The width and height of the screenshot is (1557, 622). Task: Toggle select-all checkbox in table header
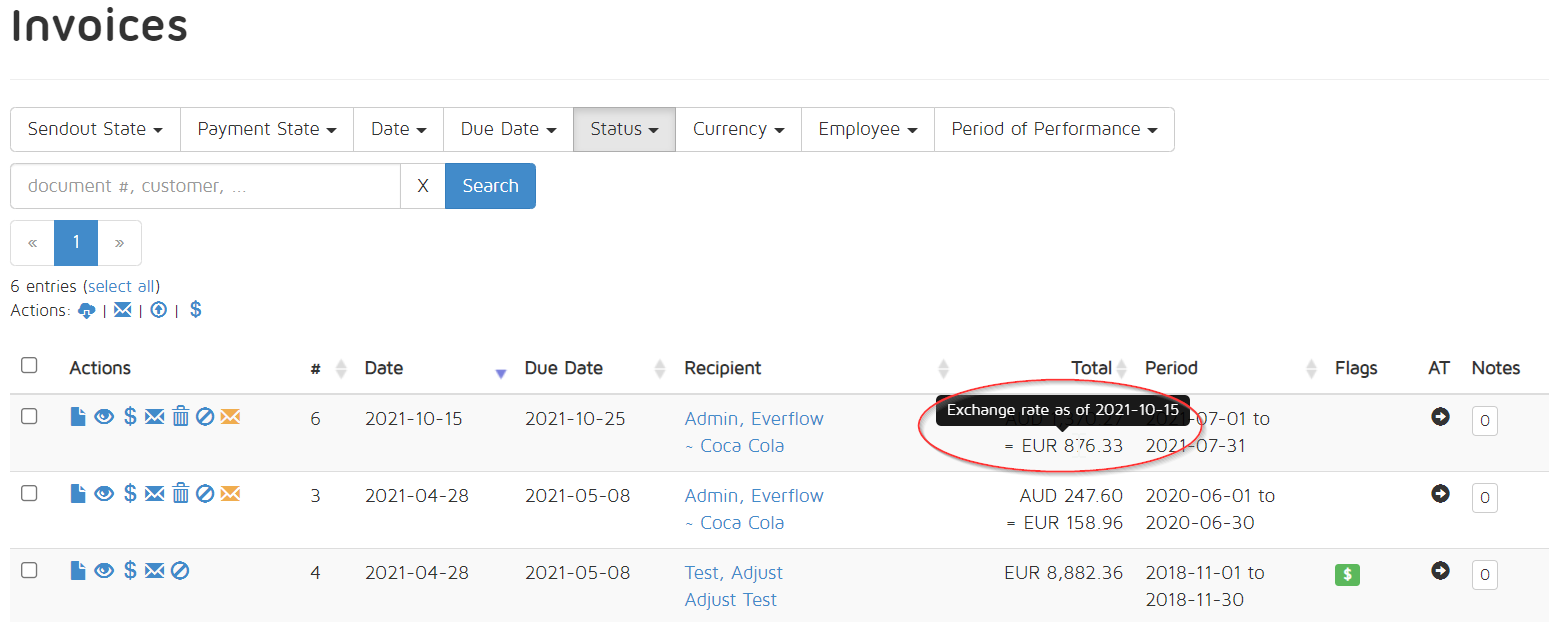point(29,365)
